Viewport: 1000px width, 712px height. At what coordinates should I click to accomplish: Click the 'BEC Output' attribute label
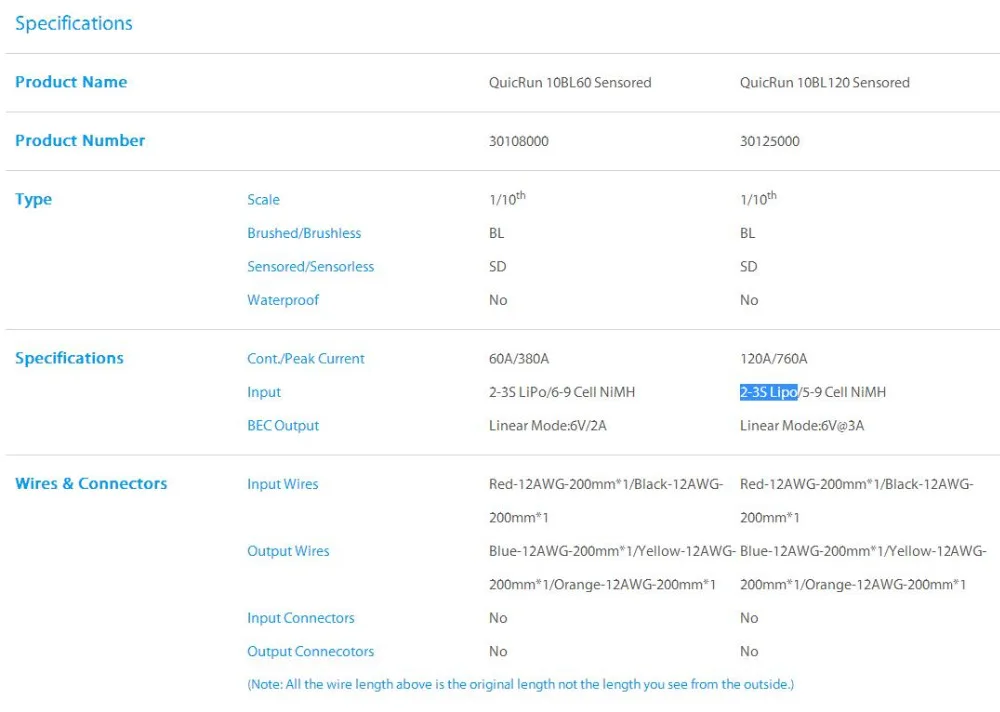(283, 426)
